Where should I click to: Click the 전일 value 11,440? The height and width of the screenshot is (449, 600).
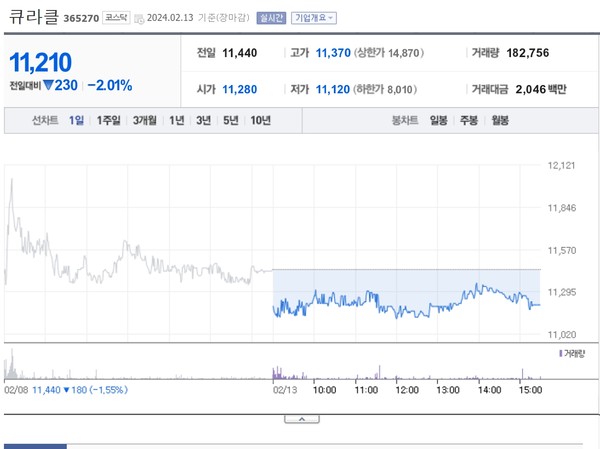(240, 53)
